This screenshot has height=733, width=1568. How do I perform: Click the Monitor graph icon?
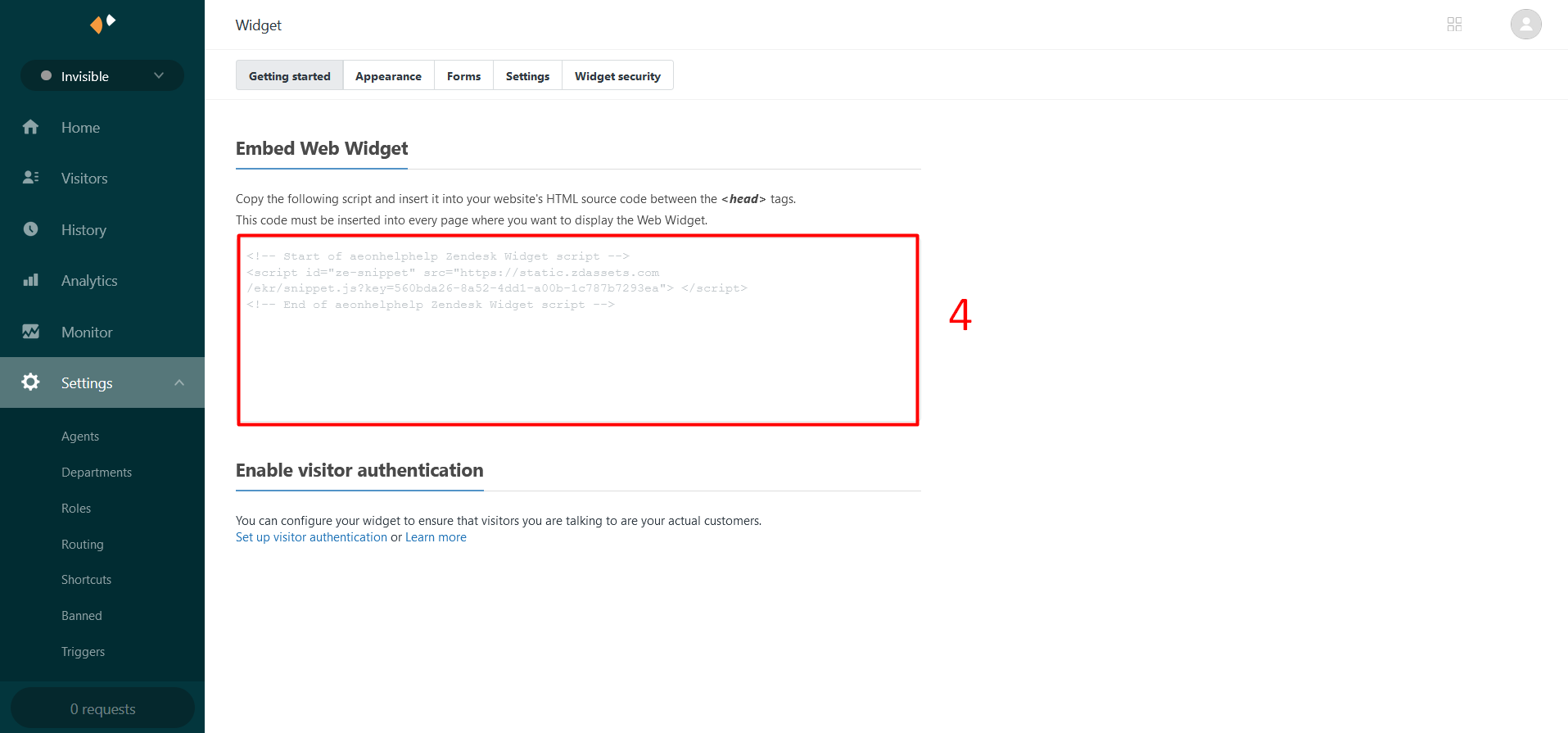coord(30,332)
